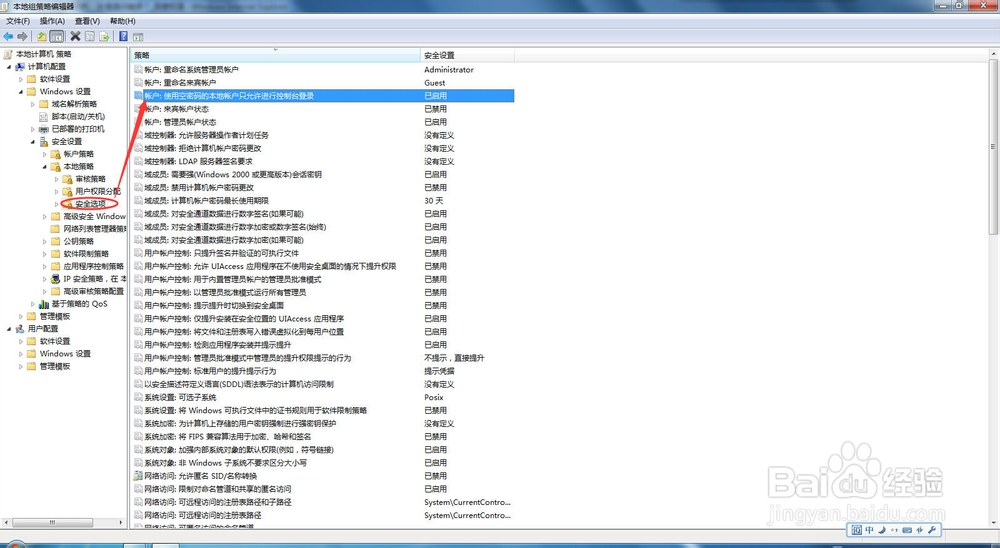1000x548 pixels.
Task: Select the 帐户: 来宾帐户状态 policy row
Action: coord(323,109)
